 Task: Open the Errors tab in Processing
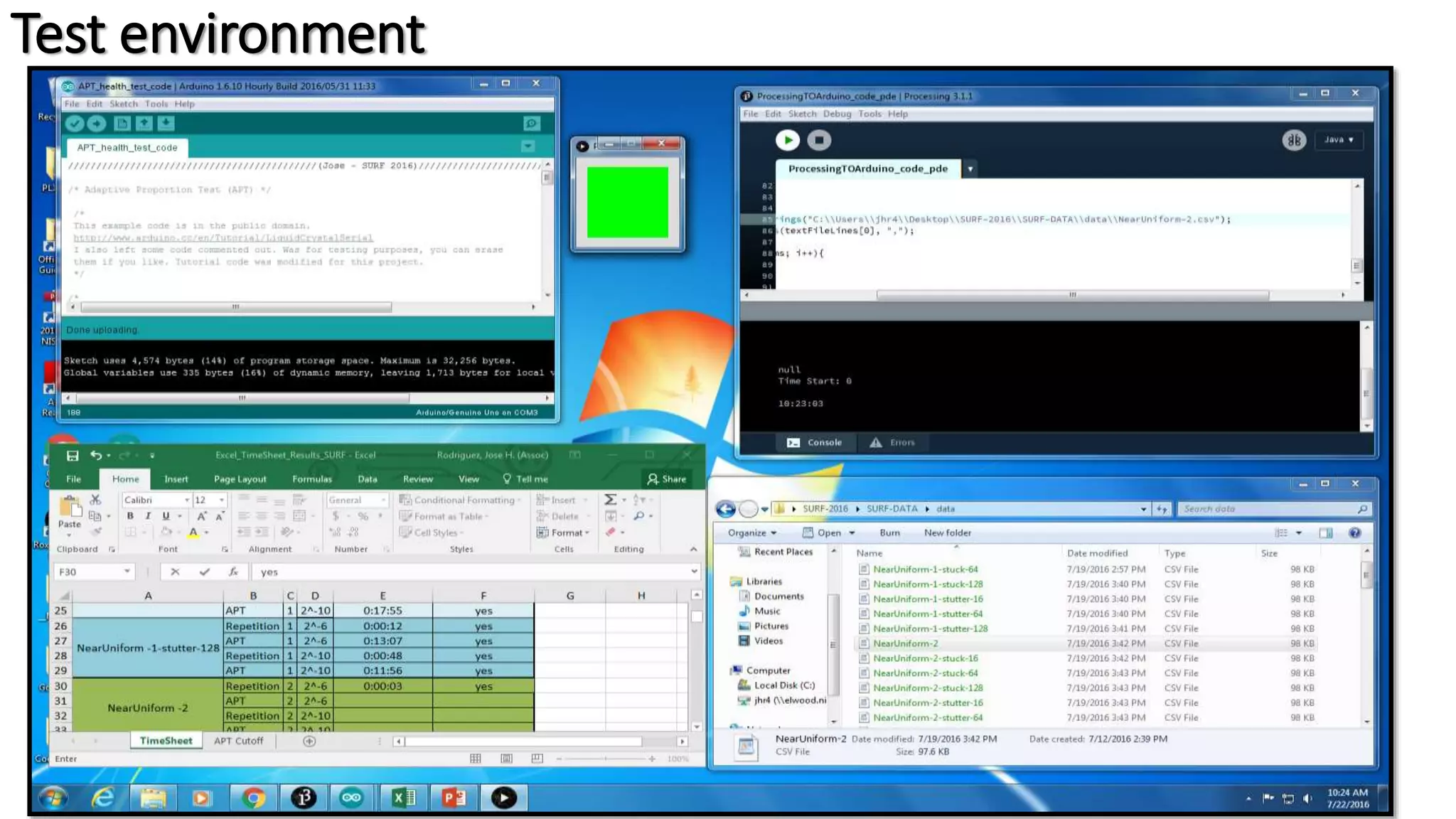pyautogui.click(x=893, y=442)
